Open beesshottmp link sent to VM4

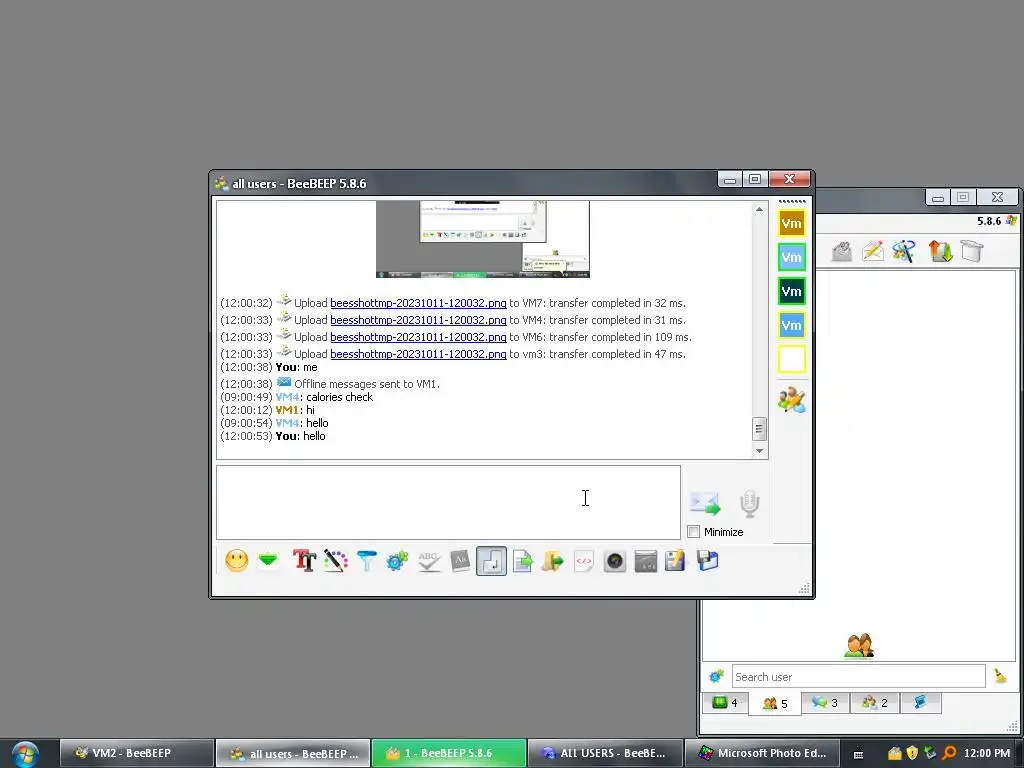coord(418,320)
